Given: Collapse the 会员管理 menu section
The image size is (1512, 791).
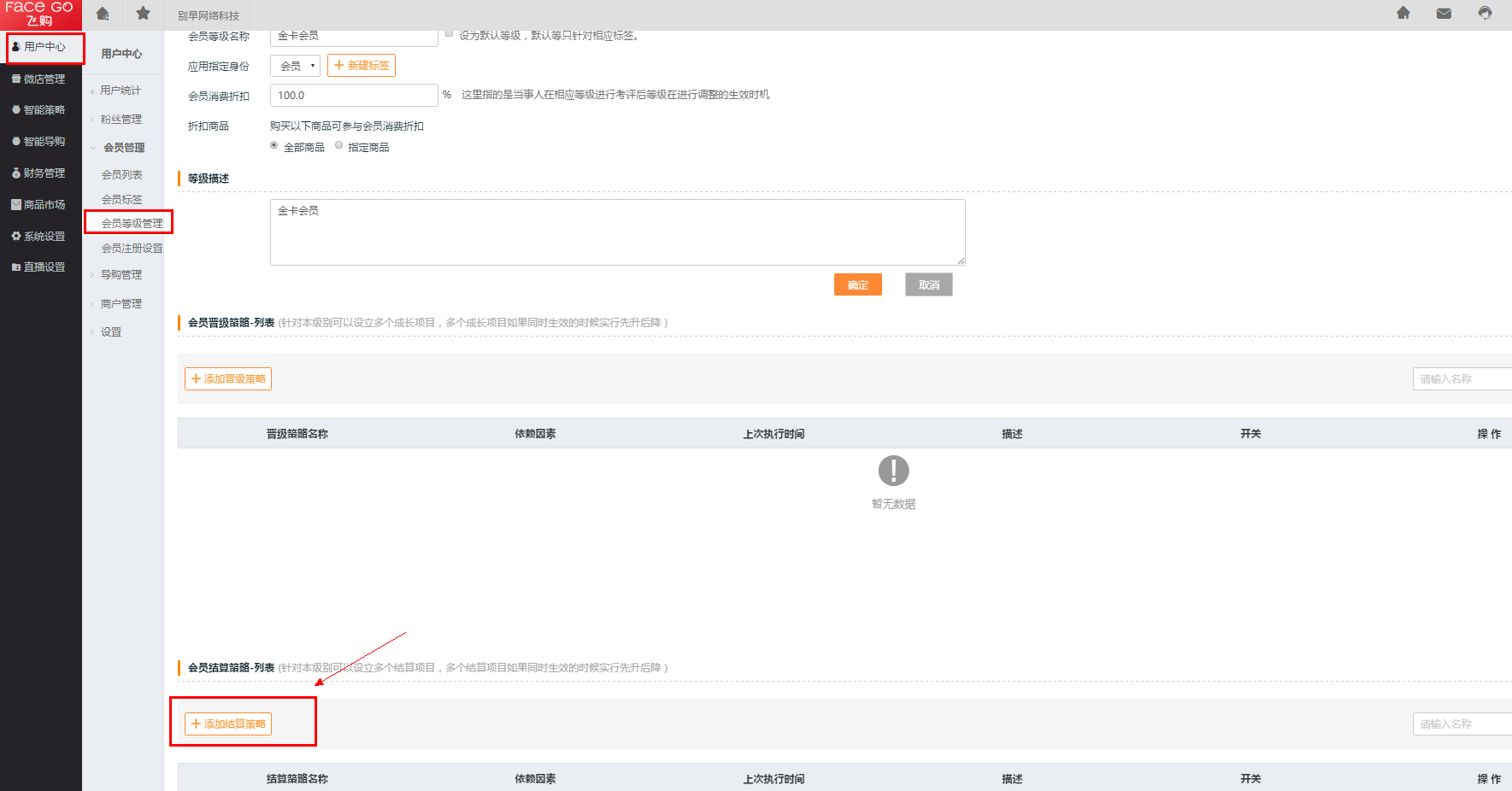Looking at the screenshot, I should click(123, 148).
